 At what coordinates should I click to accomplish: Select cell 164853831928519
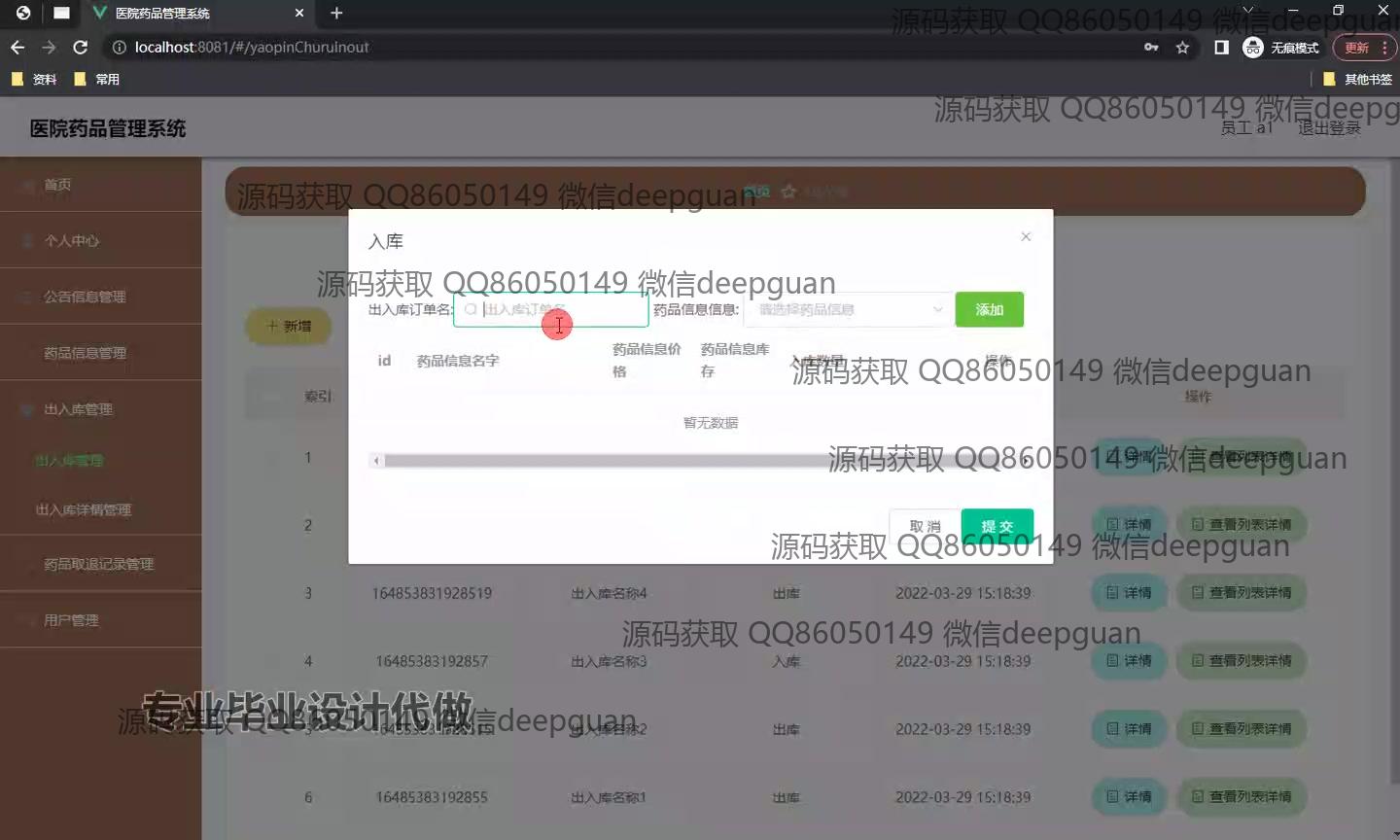point(432,593)
